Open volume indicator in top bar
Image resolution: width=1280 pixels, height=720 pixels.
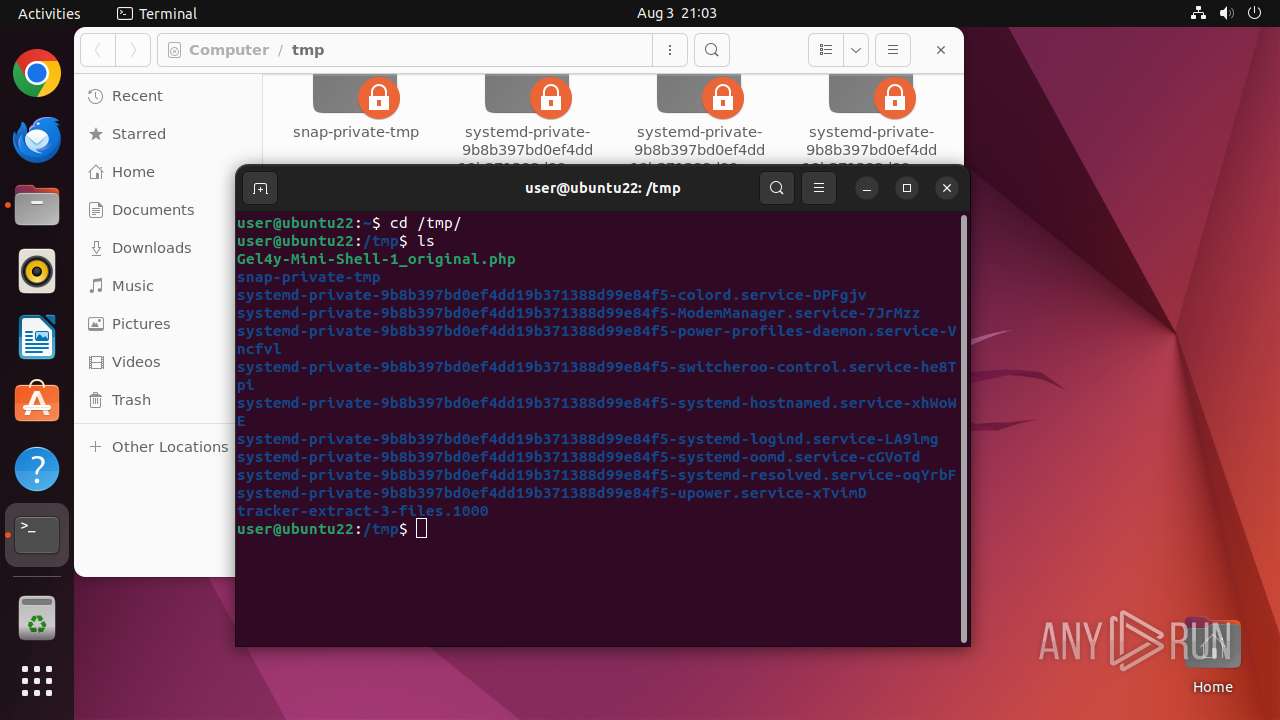[1226, 13]
